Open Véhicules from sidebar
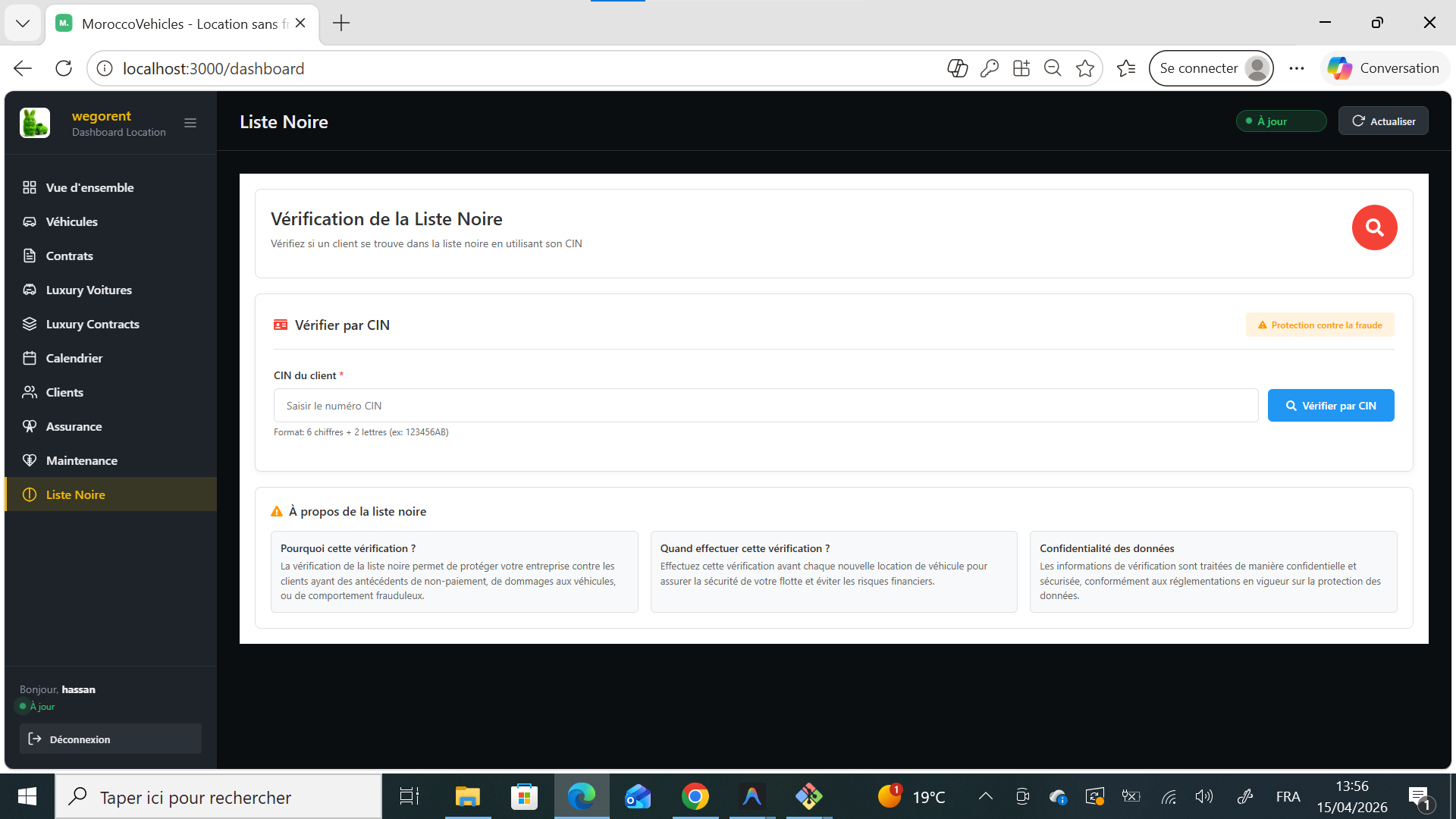Viewport: 1456px width, 819px height. click(x=71, y=221)
